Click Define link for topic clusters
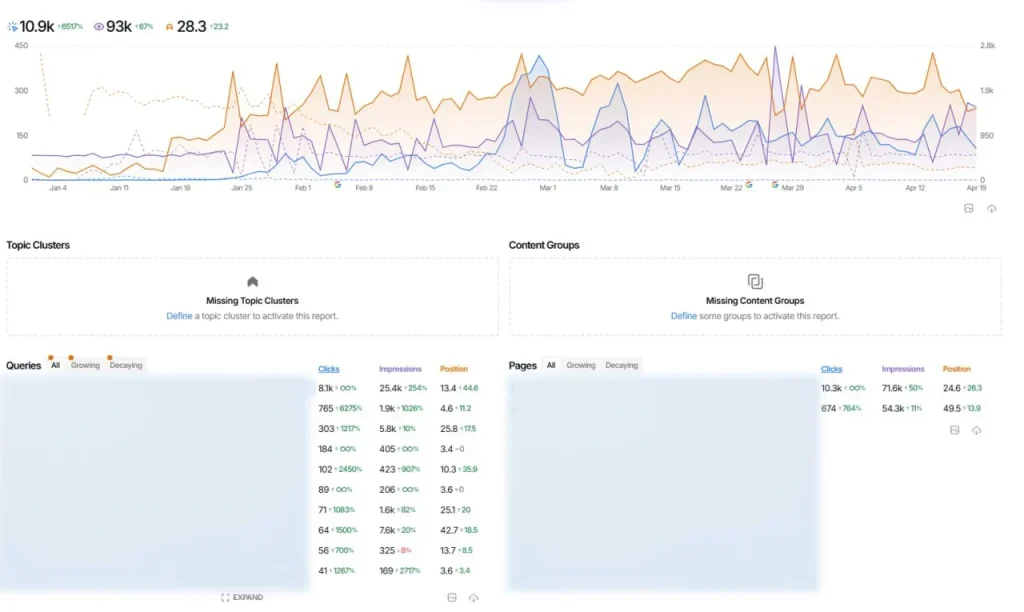Image resolution: width=1024 pixels, height=612 pixels. pos(179,316)
